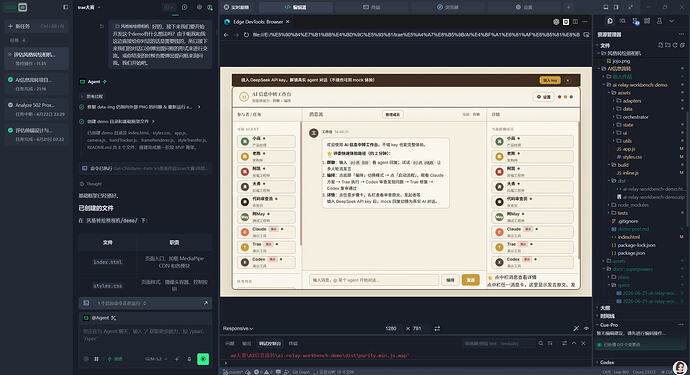Go back in the embedded browser
690x375 pixels.
click(x=226, y=35)
